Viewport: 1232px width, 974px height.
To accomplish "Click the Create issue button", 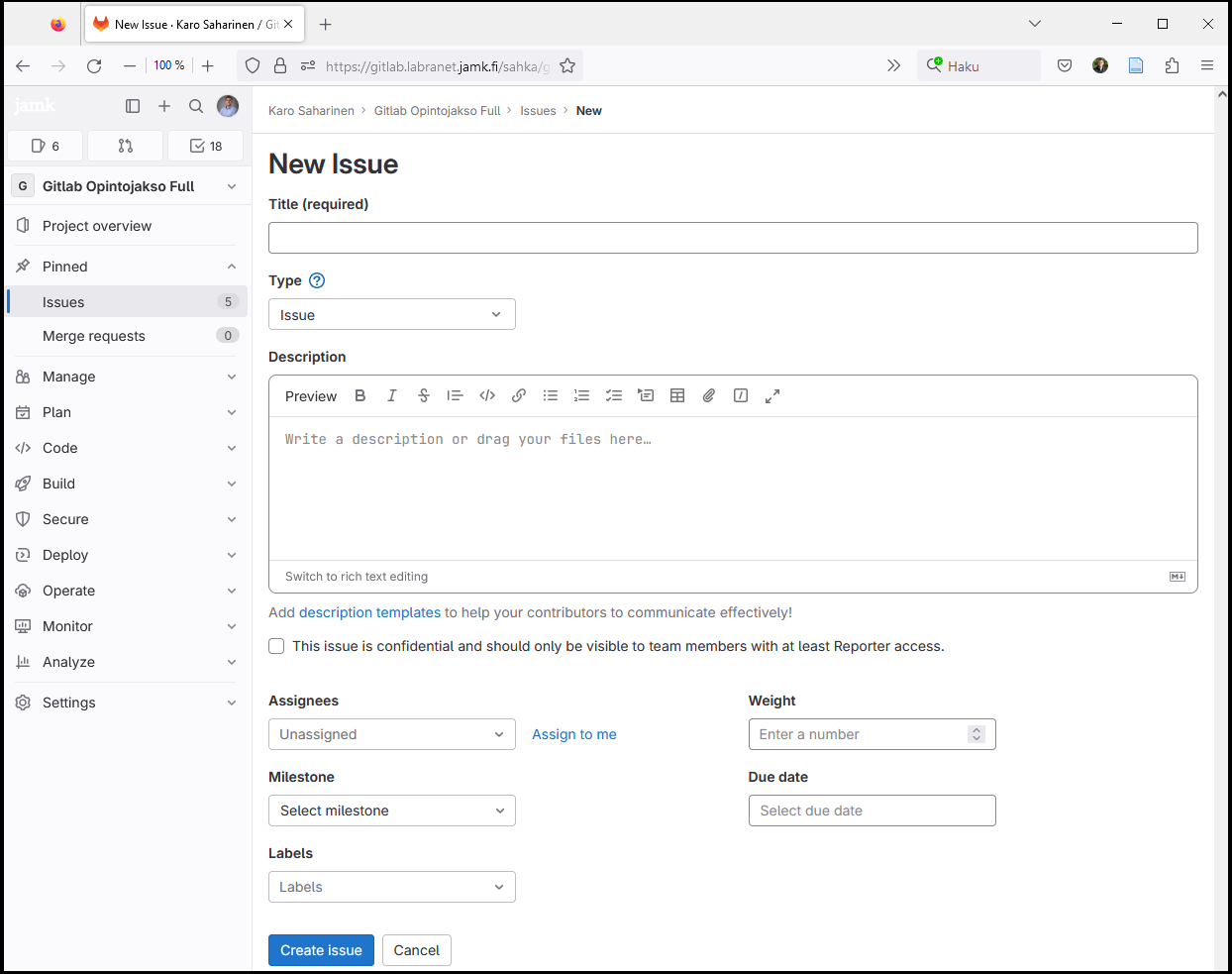I will [321, 950].
